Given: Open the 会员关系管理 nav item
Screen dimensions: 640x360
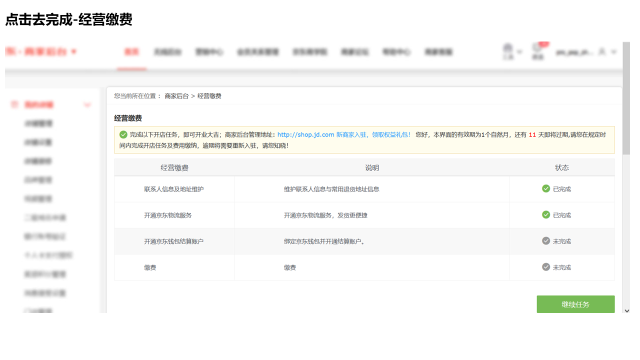Looking at the screenshot, I should point(258,52).
